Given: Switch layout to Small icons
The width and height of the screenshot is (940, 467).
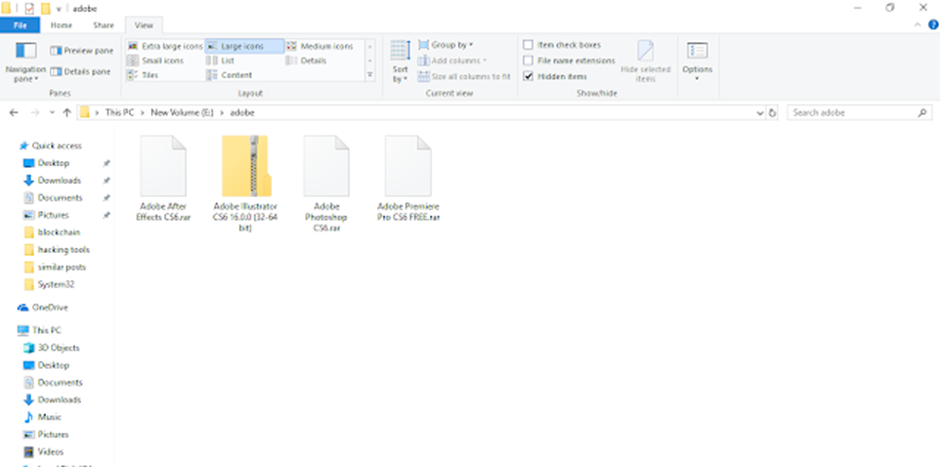Looking at the screenshot, I should (155, 61).
